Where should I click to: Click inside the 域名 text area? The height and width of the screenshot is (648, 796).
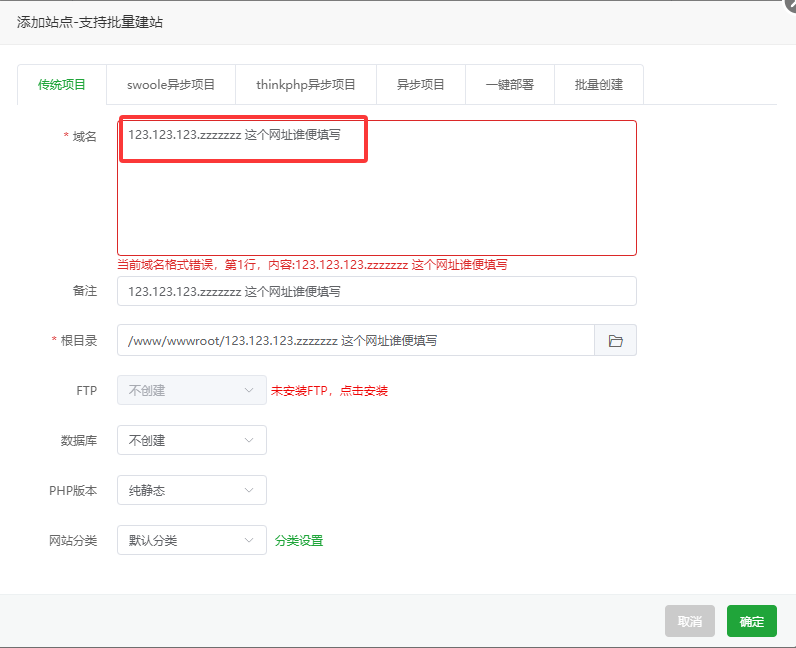(x=377, y=188)
